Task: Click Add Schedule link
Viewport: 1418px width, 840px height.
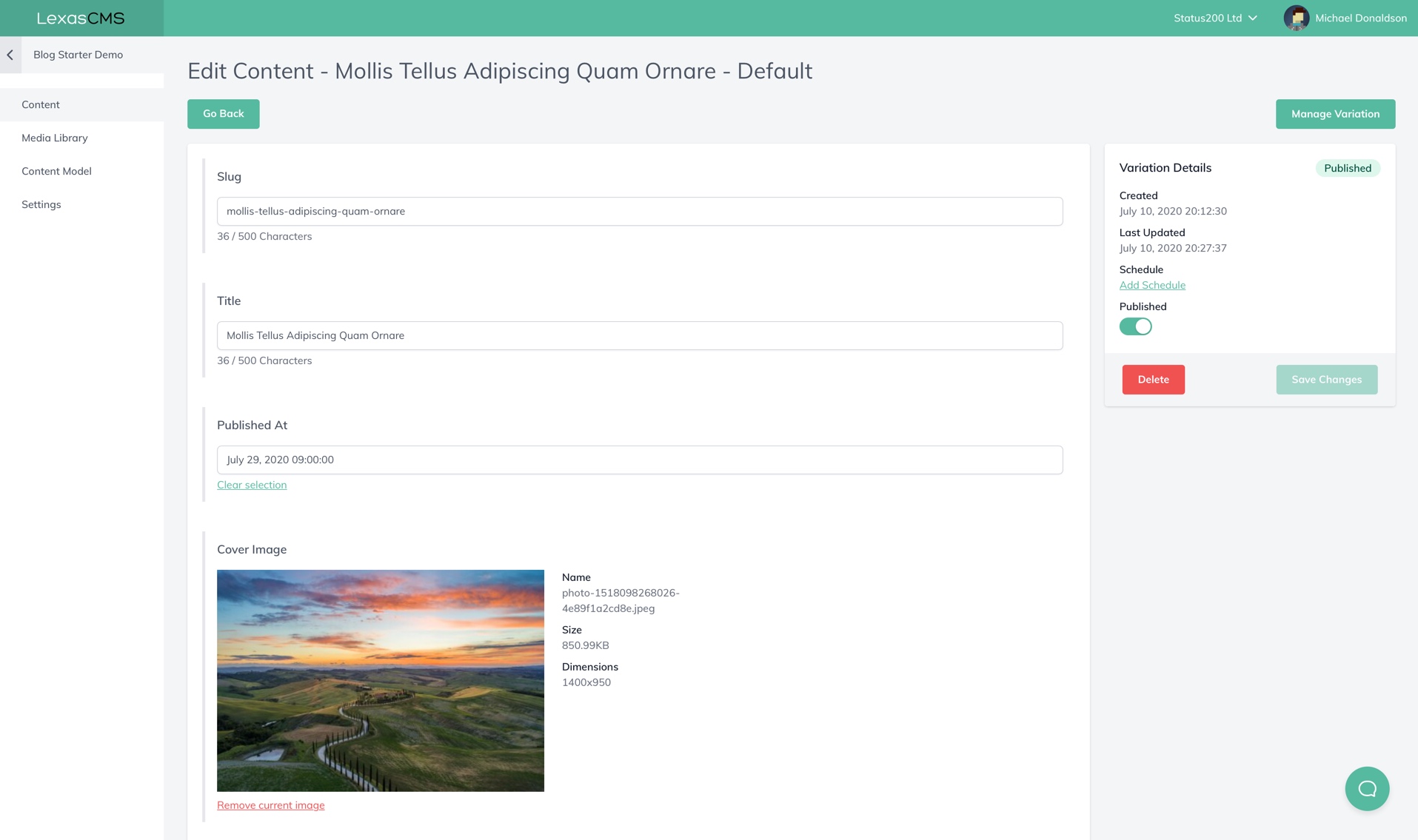Action: click(x=1151, y=284)
